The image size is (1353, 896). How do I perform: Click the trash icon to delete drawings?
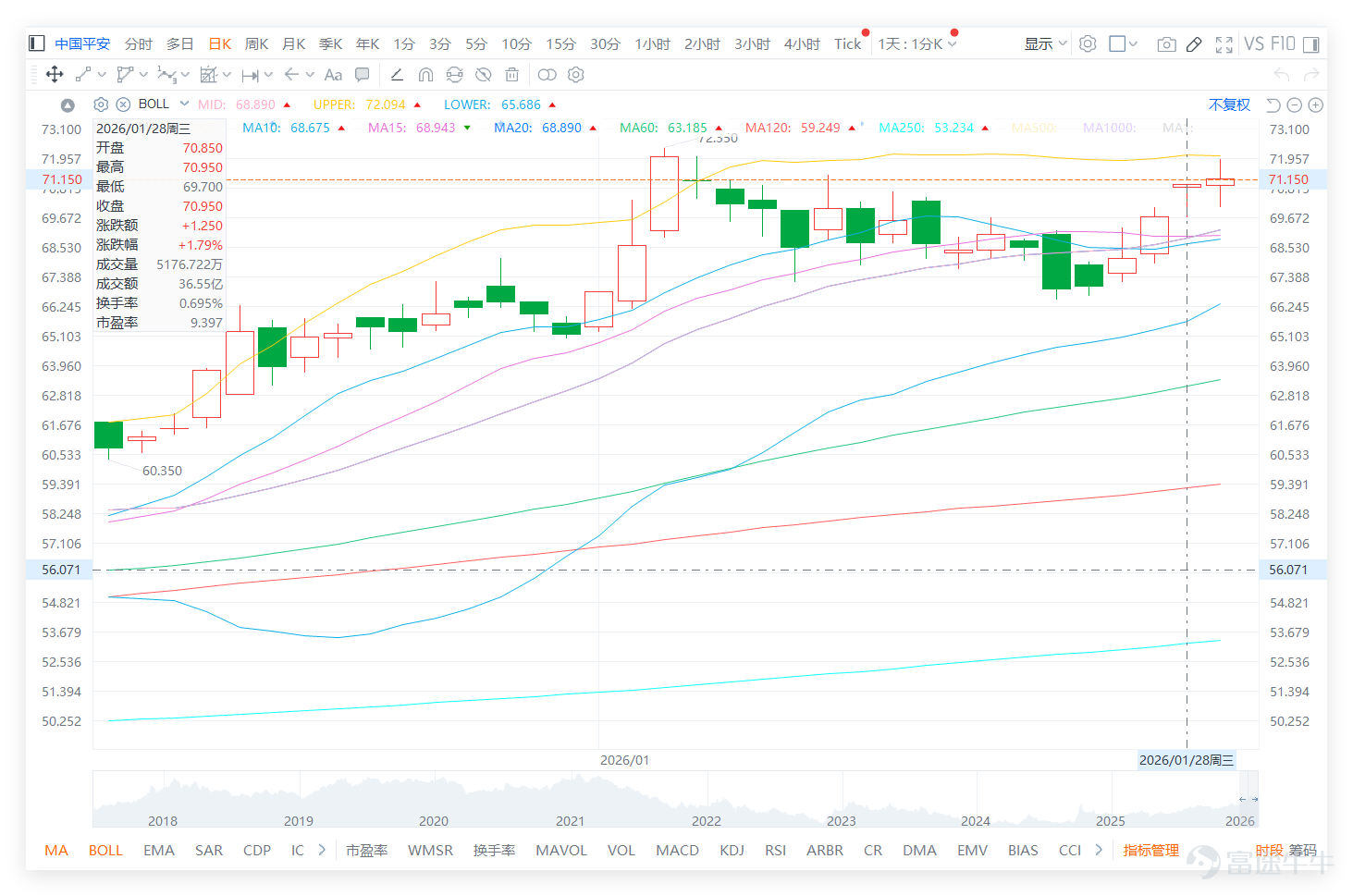[x=511, y=74]
